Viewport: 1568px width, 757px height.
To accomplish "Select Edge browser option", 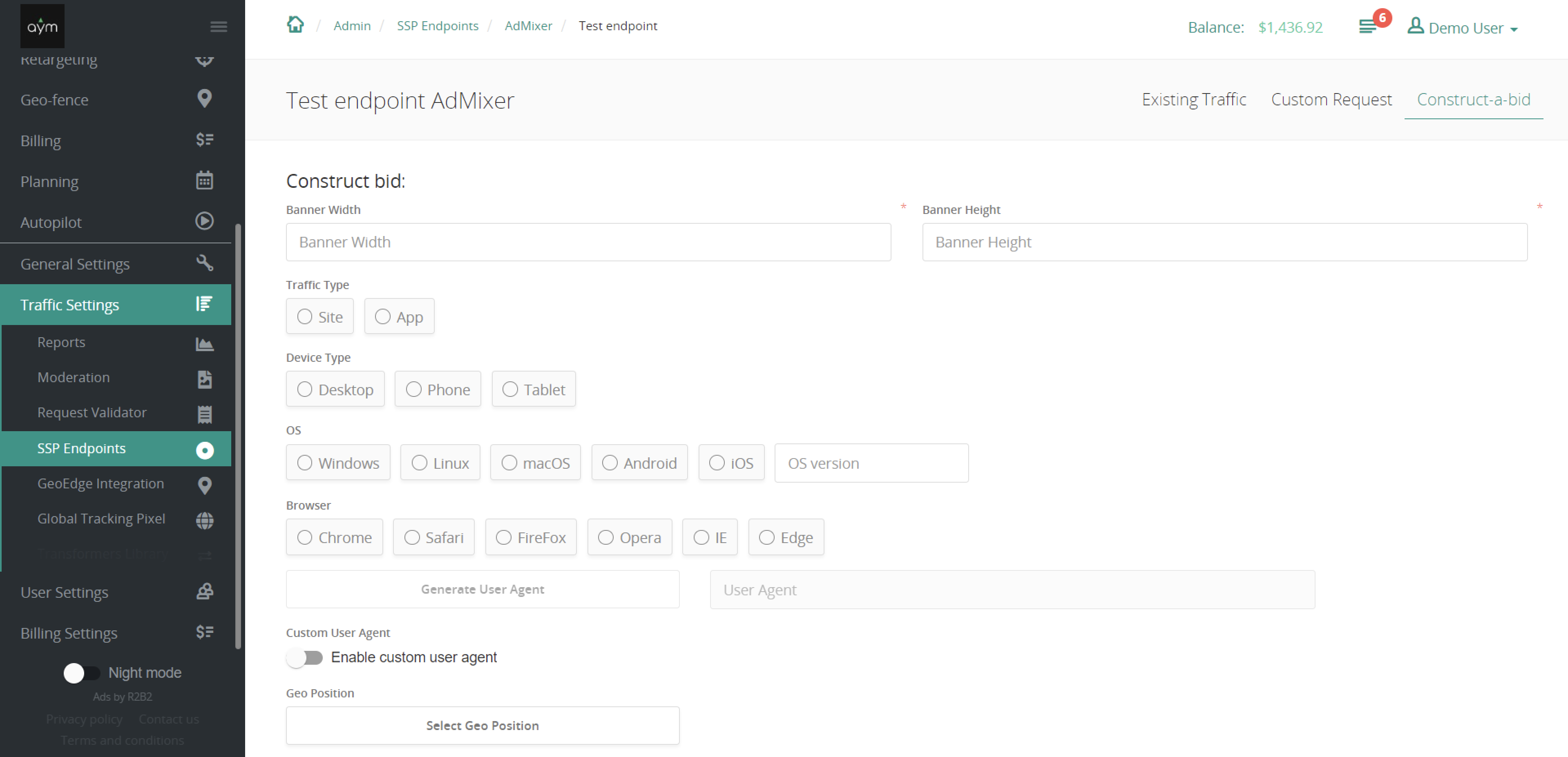I will point(786,537).
